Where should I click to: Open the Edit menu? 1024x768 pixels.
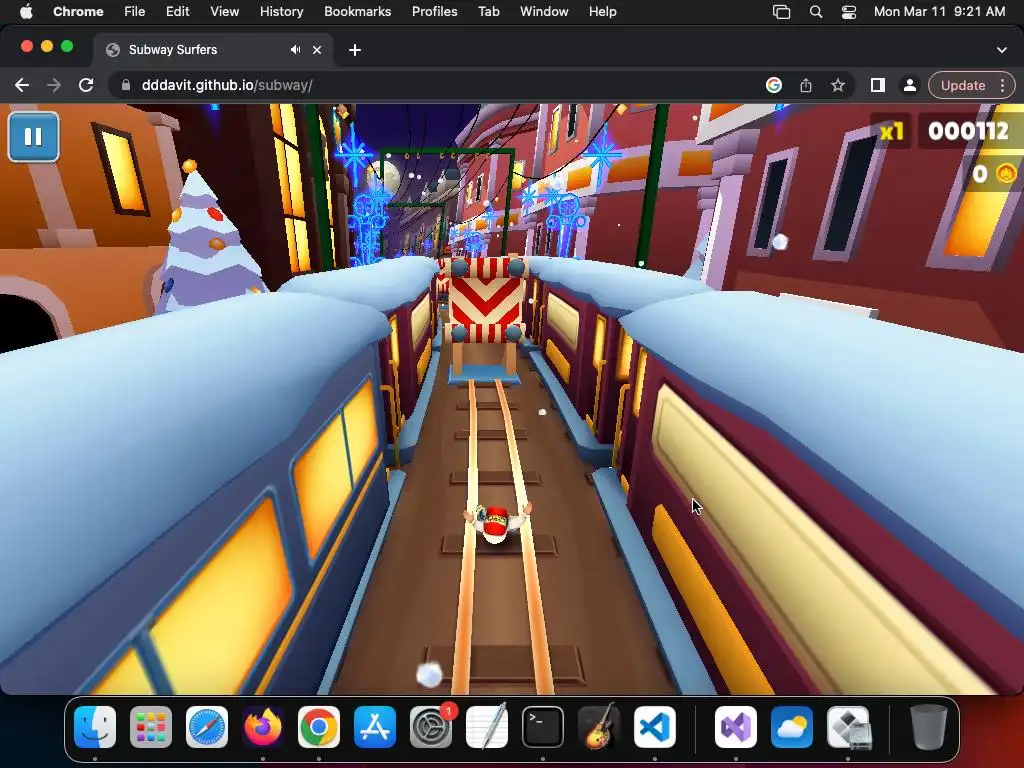177,11
